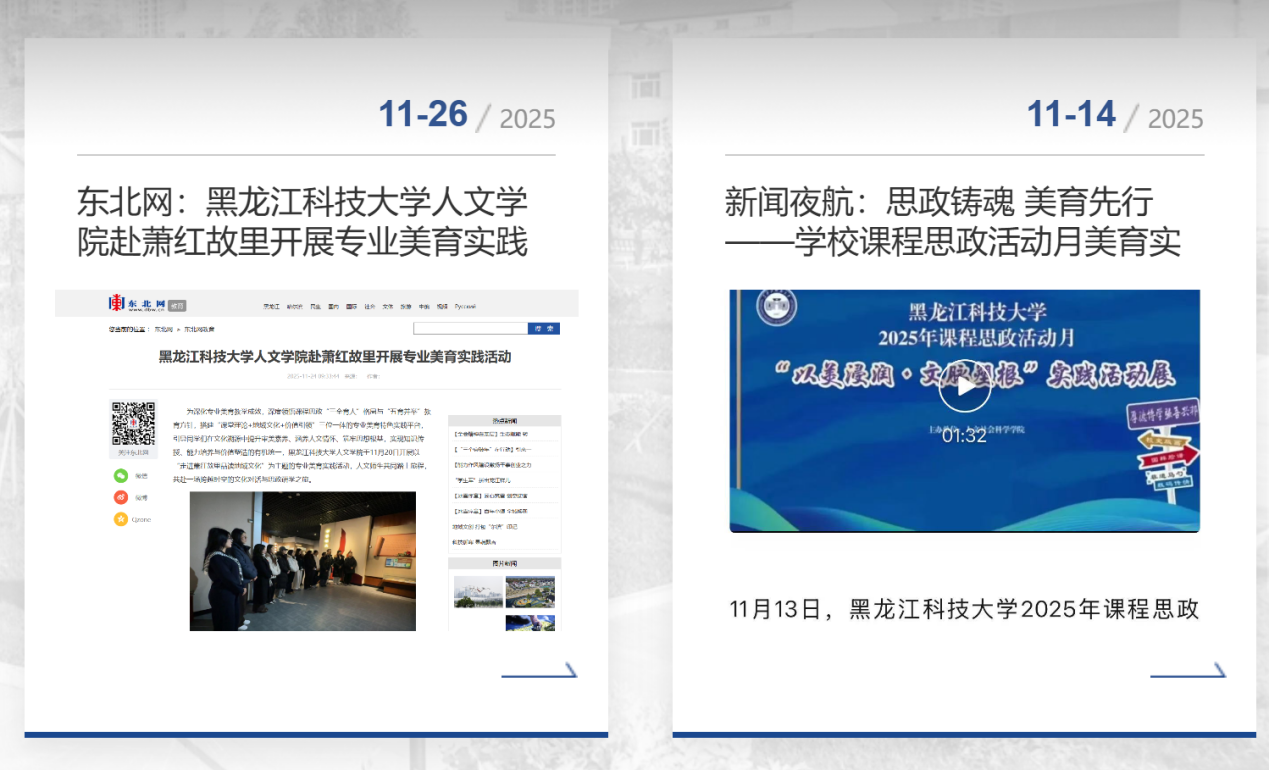The width and height of the screenshot is (1269, 770).
Task: Click the green WeChat share icon
Action: (121, 476)
